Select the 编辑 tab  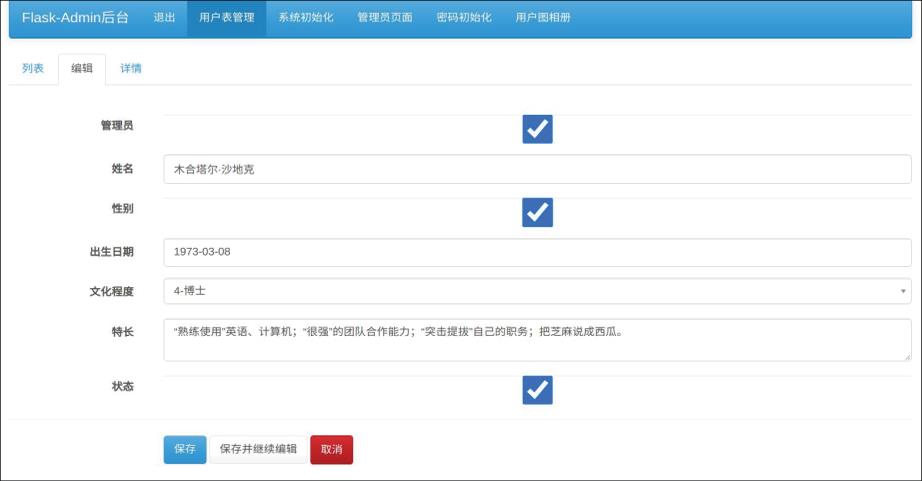82,68
